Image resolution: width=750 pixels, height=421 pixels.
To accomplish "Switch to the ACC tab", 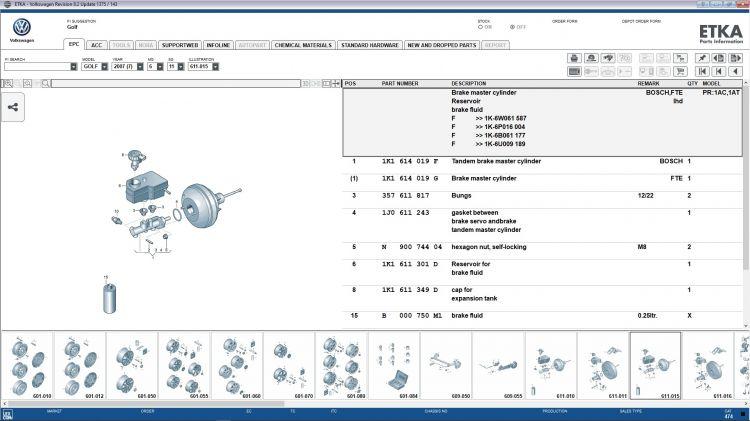I will (x=97, y=45).
